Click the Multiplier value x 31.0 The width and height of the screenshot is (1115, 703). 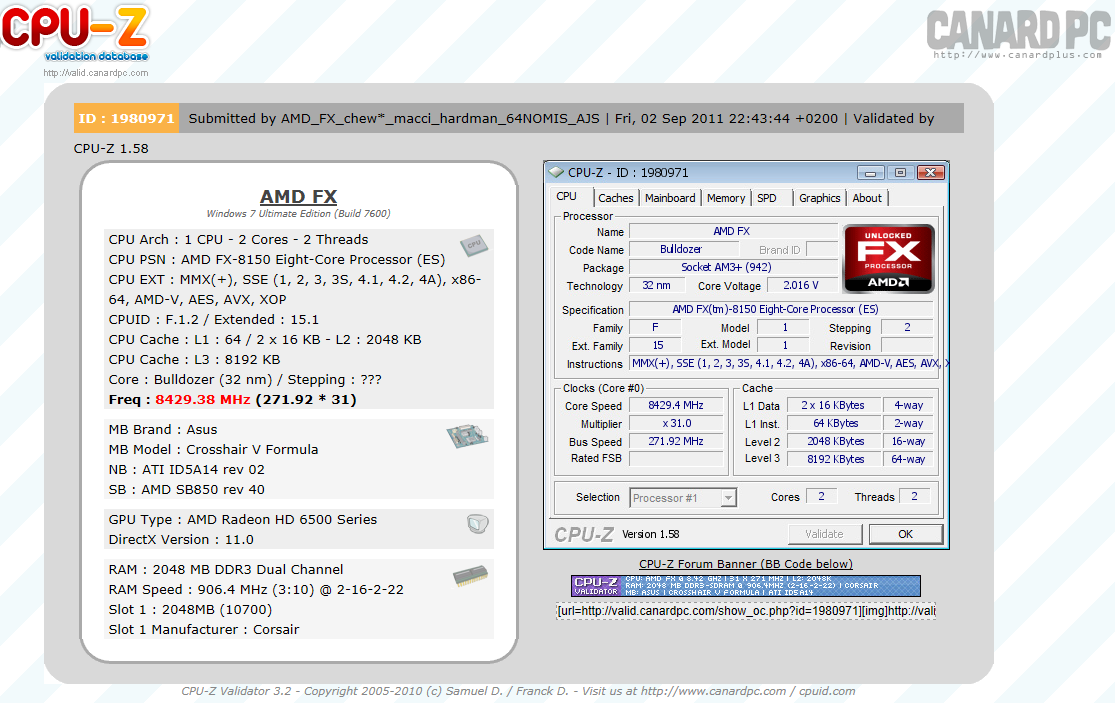[x=676, y=423]
